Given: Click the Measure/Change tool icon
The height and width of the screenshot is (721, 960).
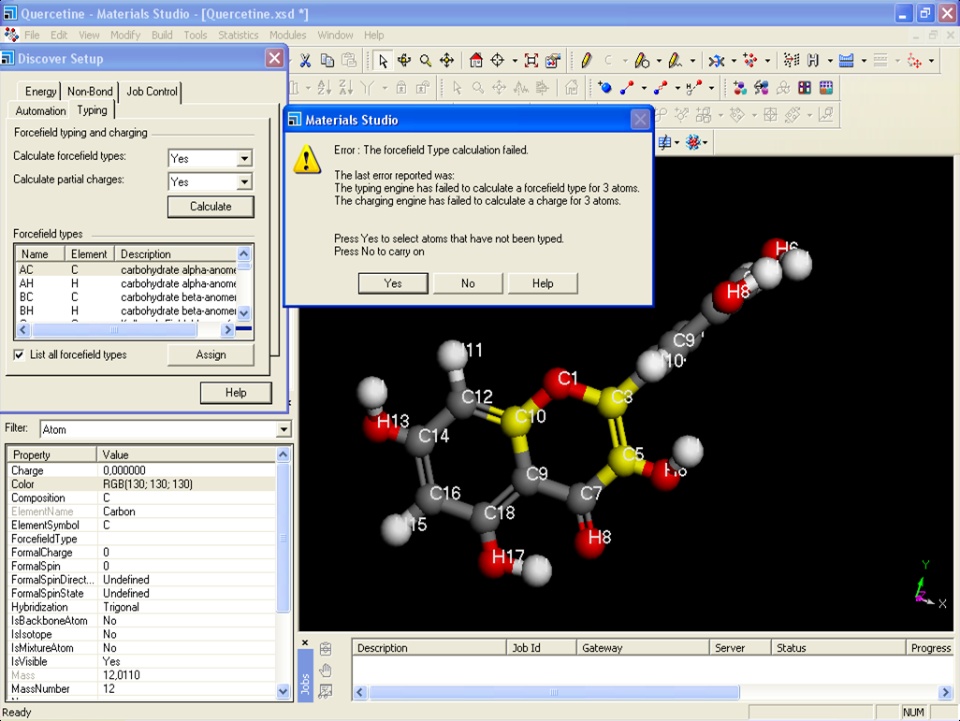Looking at the screenshot, I should (x=716, y=60).
